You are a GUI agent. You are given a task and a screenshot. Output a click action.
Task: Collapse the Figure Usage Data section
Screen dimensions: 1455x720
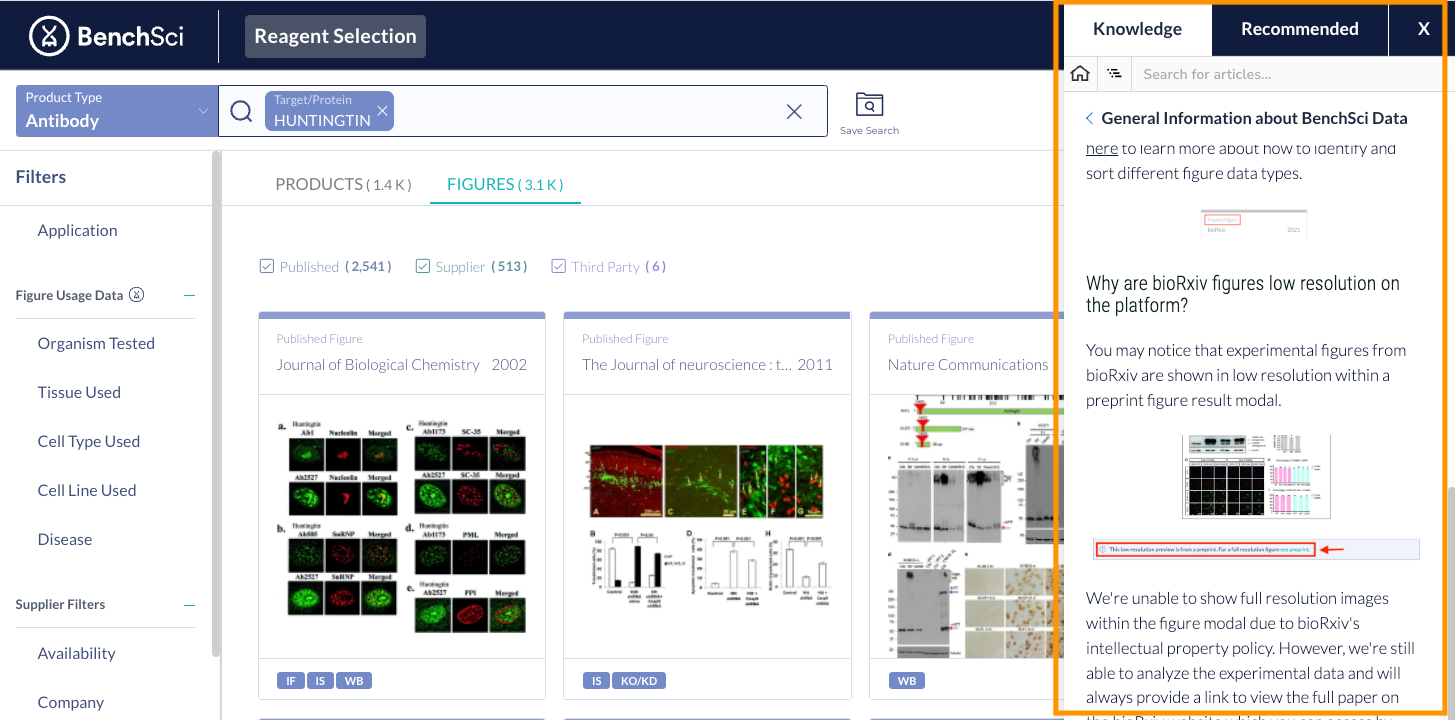point(189,296)
